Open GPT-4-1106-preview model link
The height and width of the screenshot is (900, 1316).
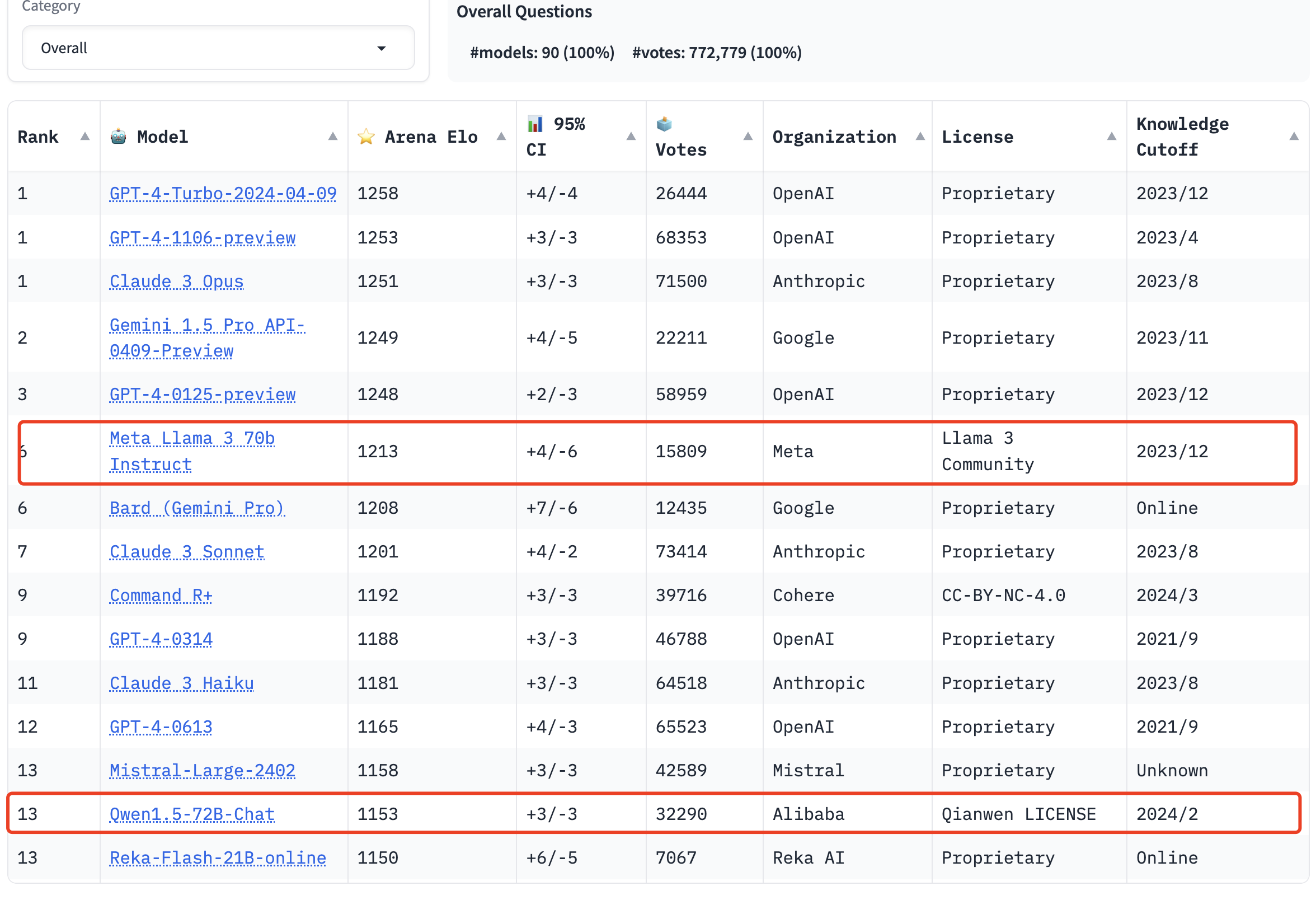(203, 238)
